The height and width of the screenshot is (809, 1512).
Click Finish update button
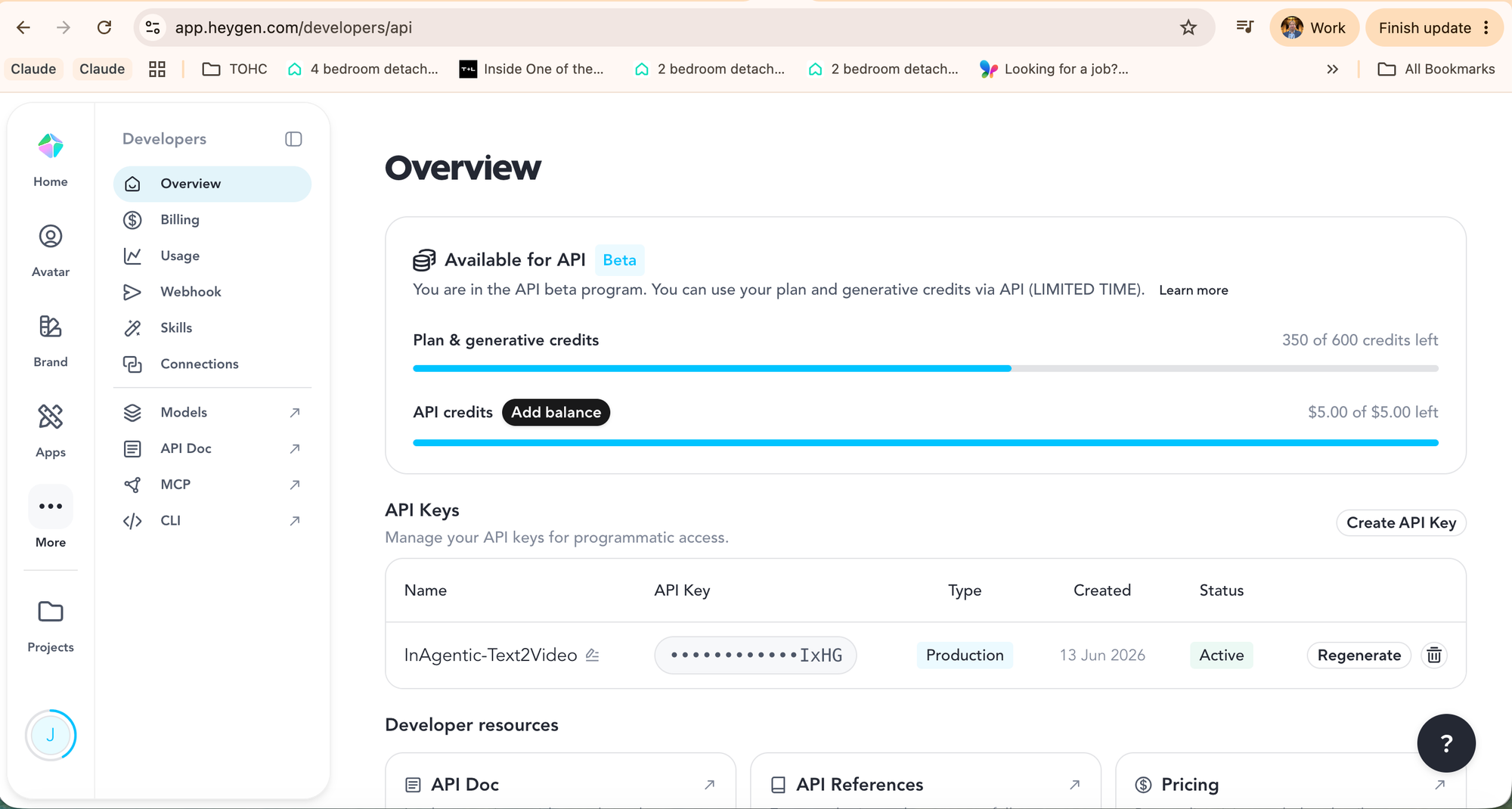click(1434, 28)
